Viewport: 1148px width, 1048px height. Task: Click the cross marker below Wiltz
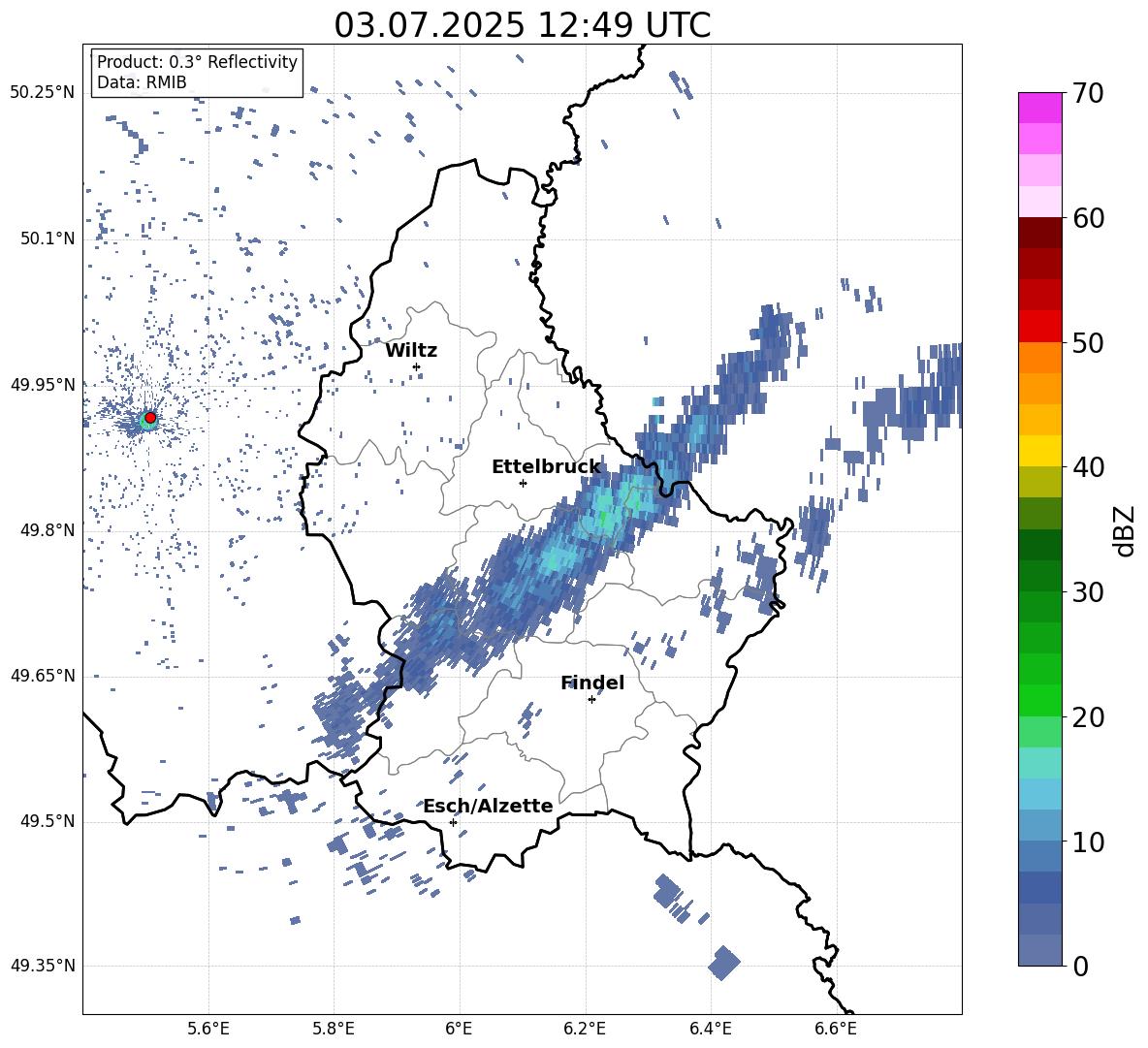[417, 366]
